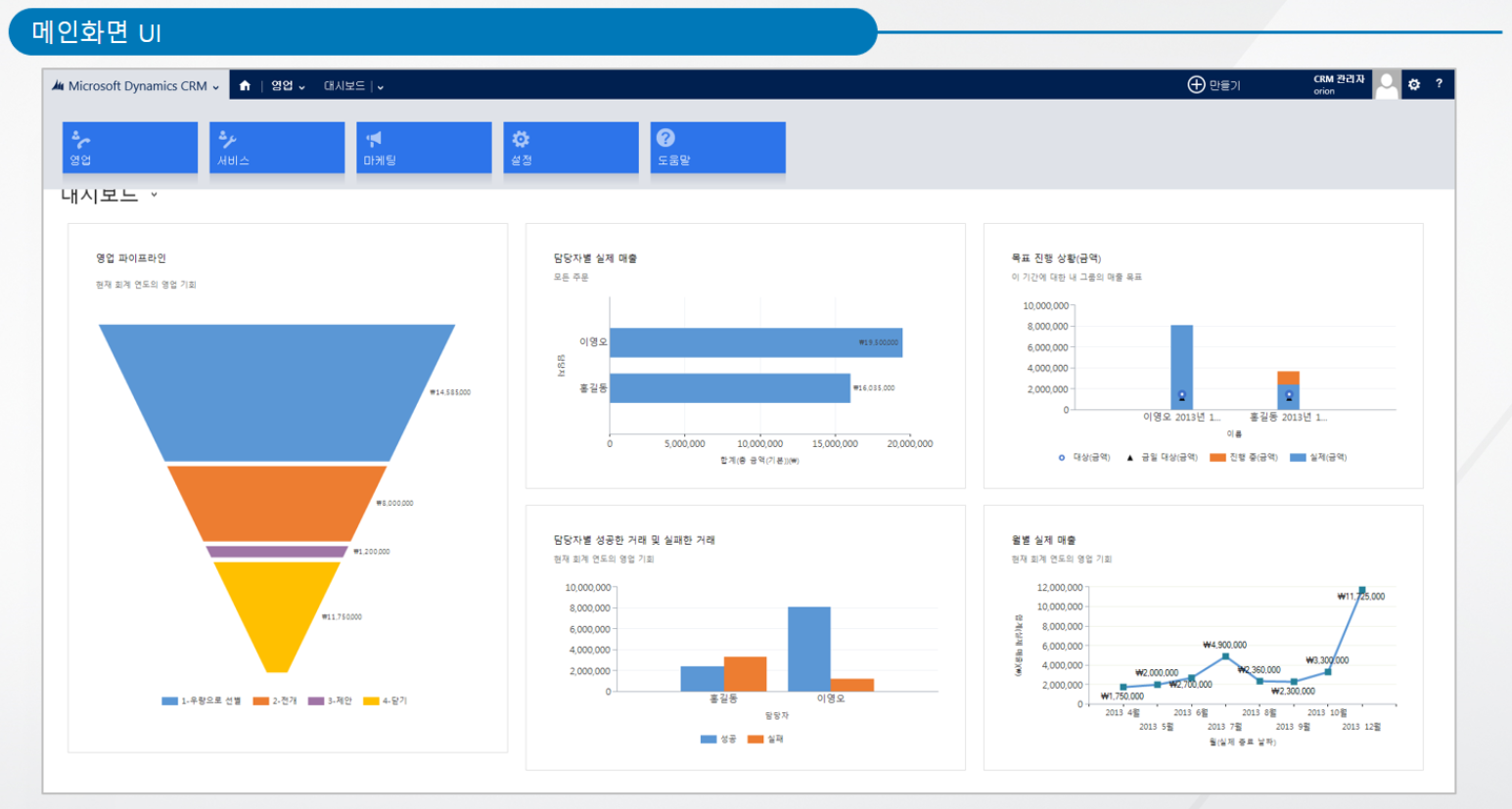Open the chevron next to 대시보드 in nav bar
Image resolution: width=1512 pixels, height=809 pixels.
pyautogui.click(x=381, y=87)
